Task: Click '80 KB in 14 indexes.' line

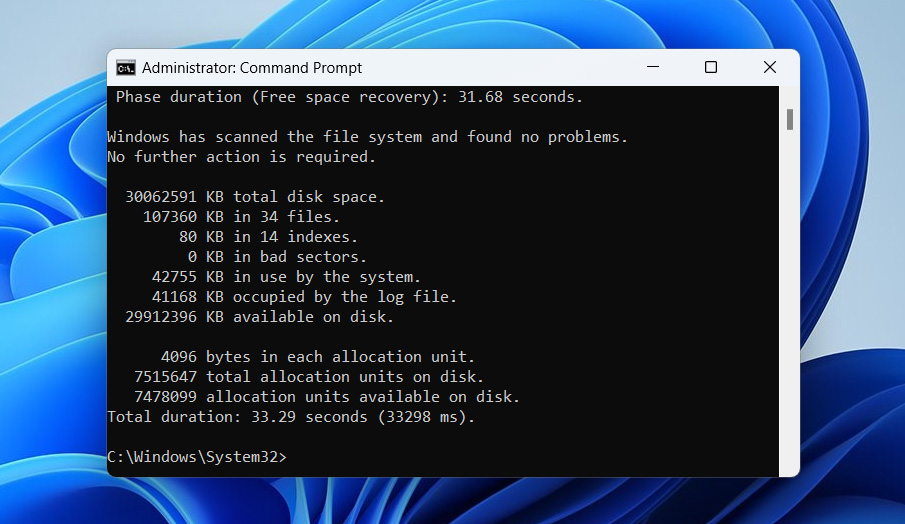Action: [x=268, y=237]
